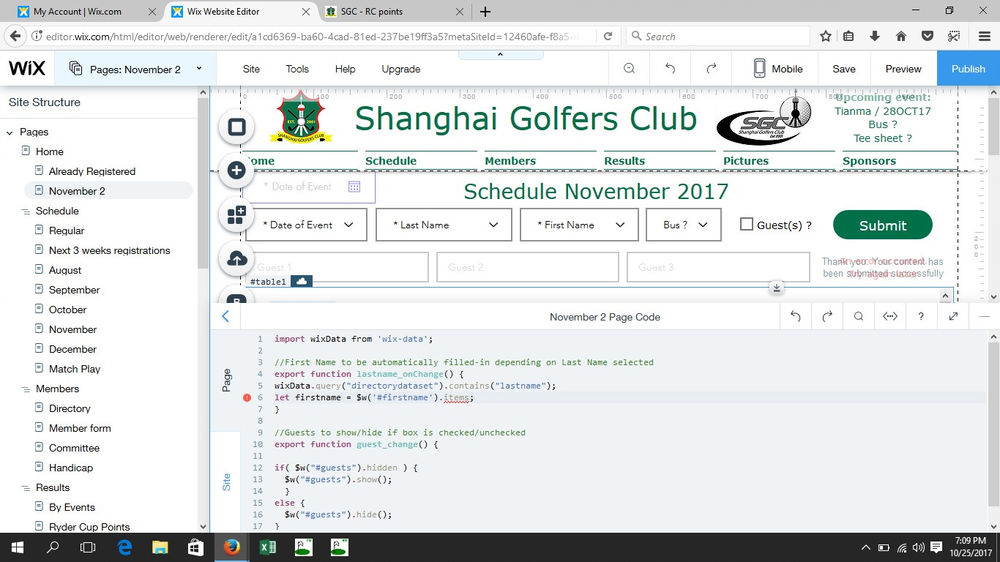Open the Bus ? dropdown

pos(684,225)
